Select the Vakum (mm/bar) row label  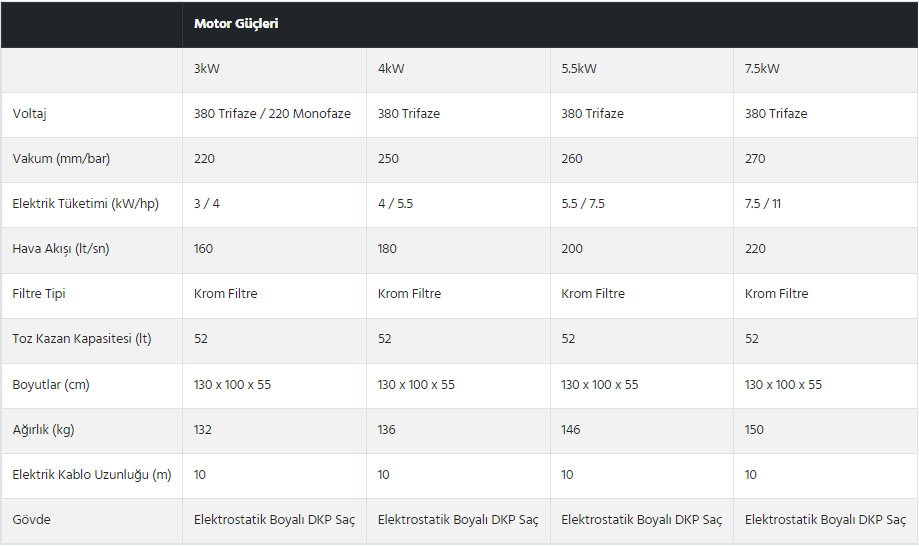click(59, 159)
